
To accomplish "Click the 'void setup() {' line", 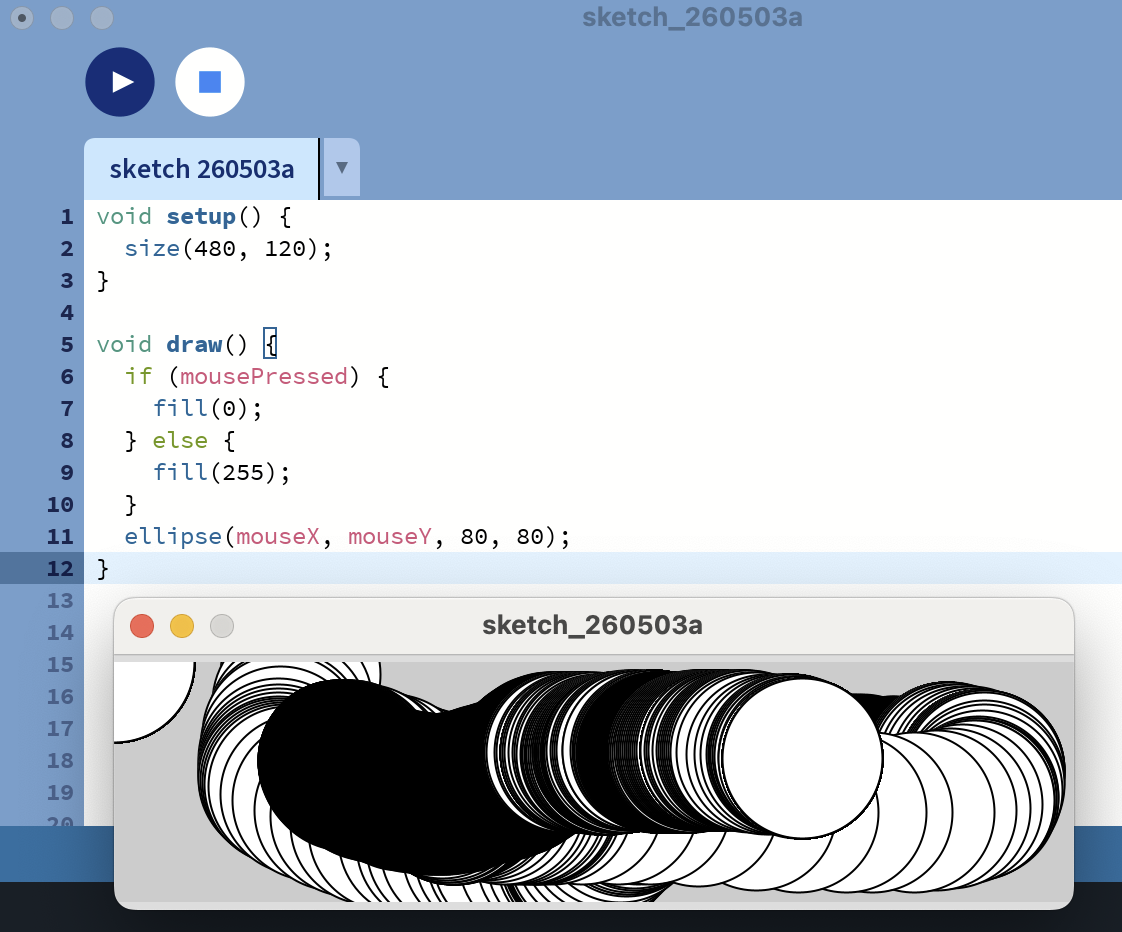I will point(194,216).
